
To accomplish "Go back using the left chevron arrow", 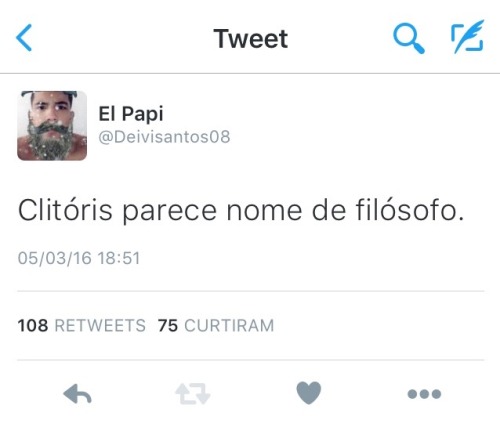I will [x=24, y=38].
